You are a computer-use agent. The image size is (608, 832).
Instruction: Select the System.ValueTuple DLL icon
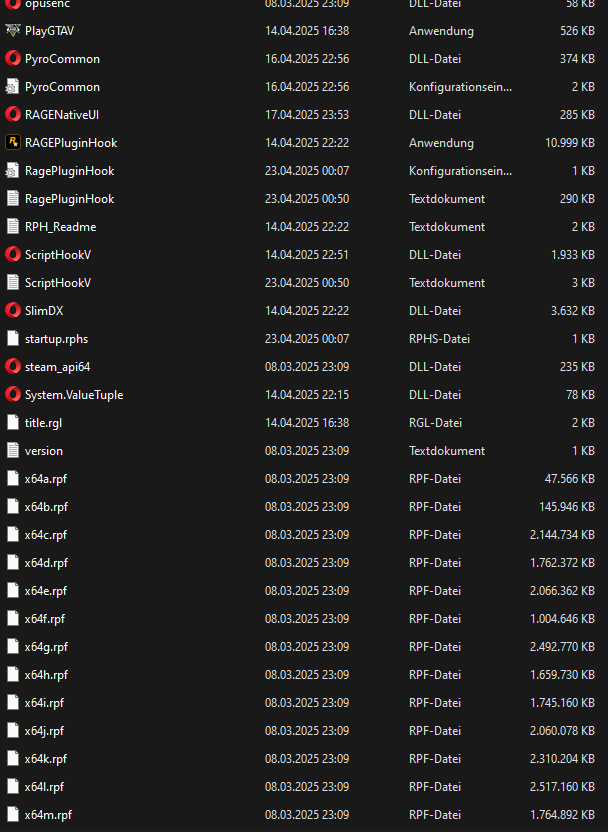13,395
